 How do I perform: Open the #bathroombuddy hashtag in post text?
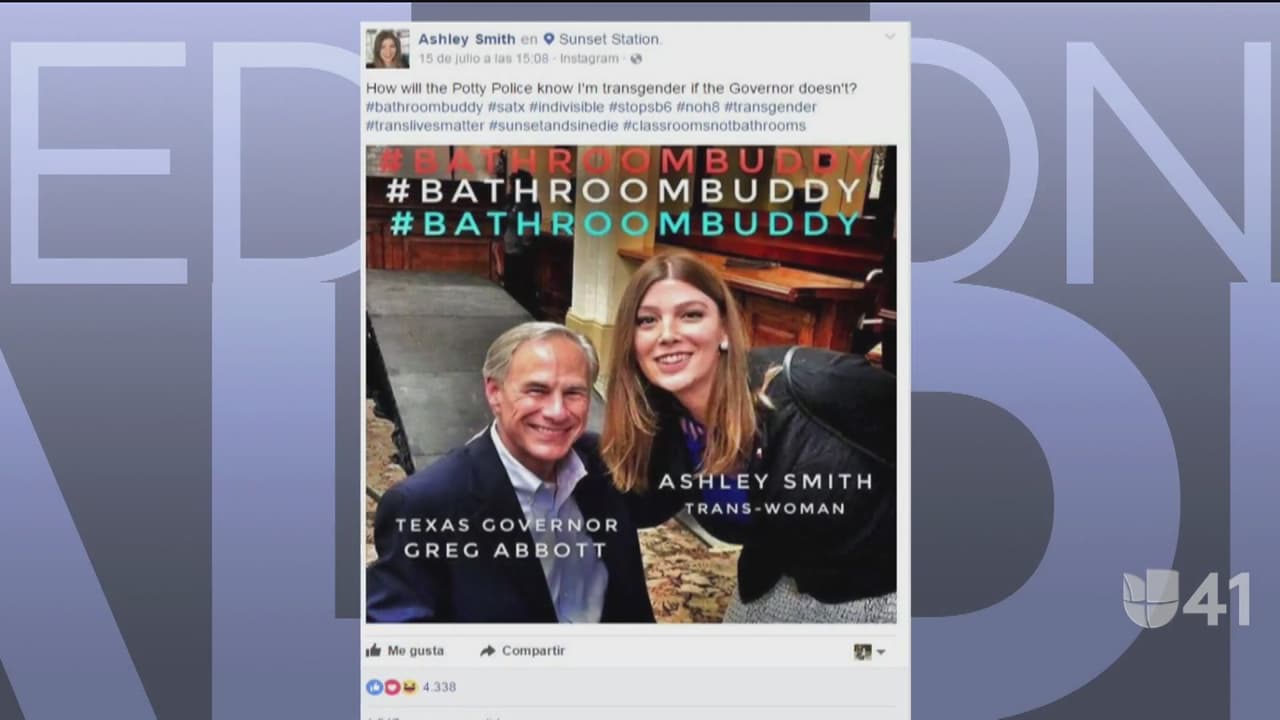424,107
